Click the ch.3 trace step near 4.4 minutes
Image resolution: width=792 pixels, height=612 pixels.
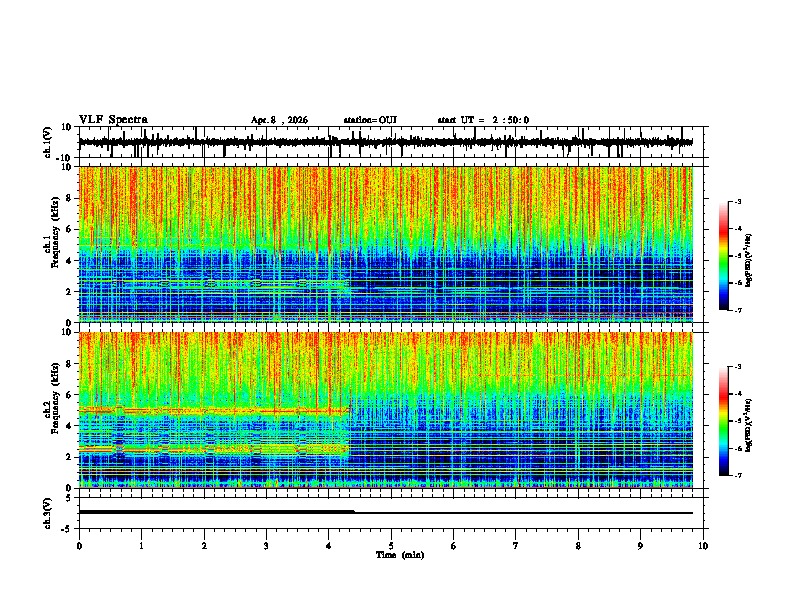pos(354,512)
